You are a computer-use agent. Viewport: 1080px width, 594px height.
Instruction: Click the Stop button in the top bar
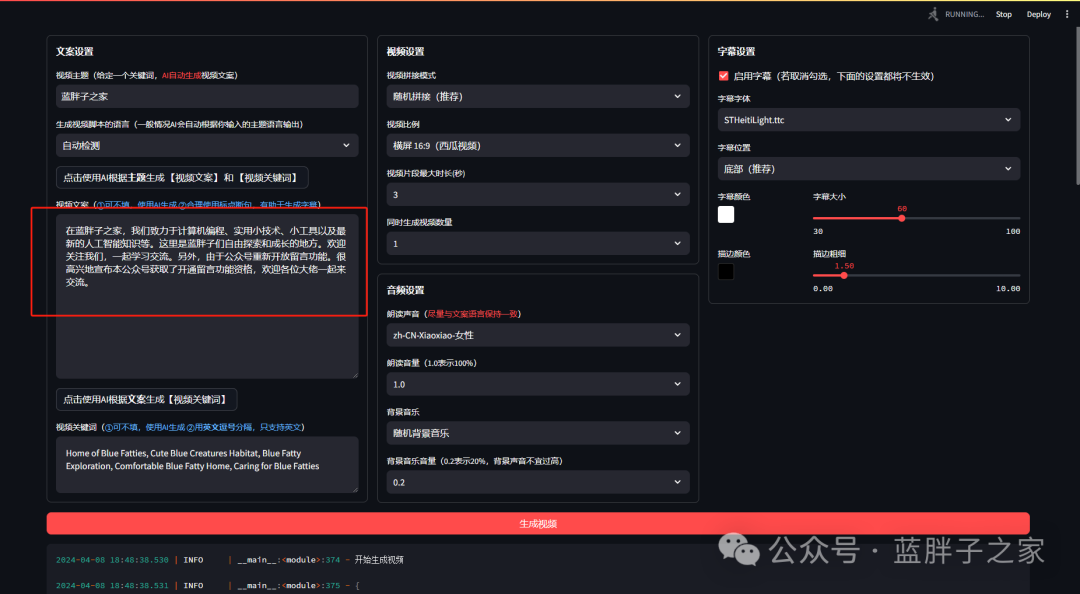point(1003,14)
